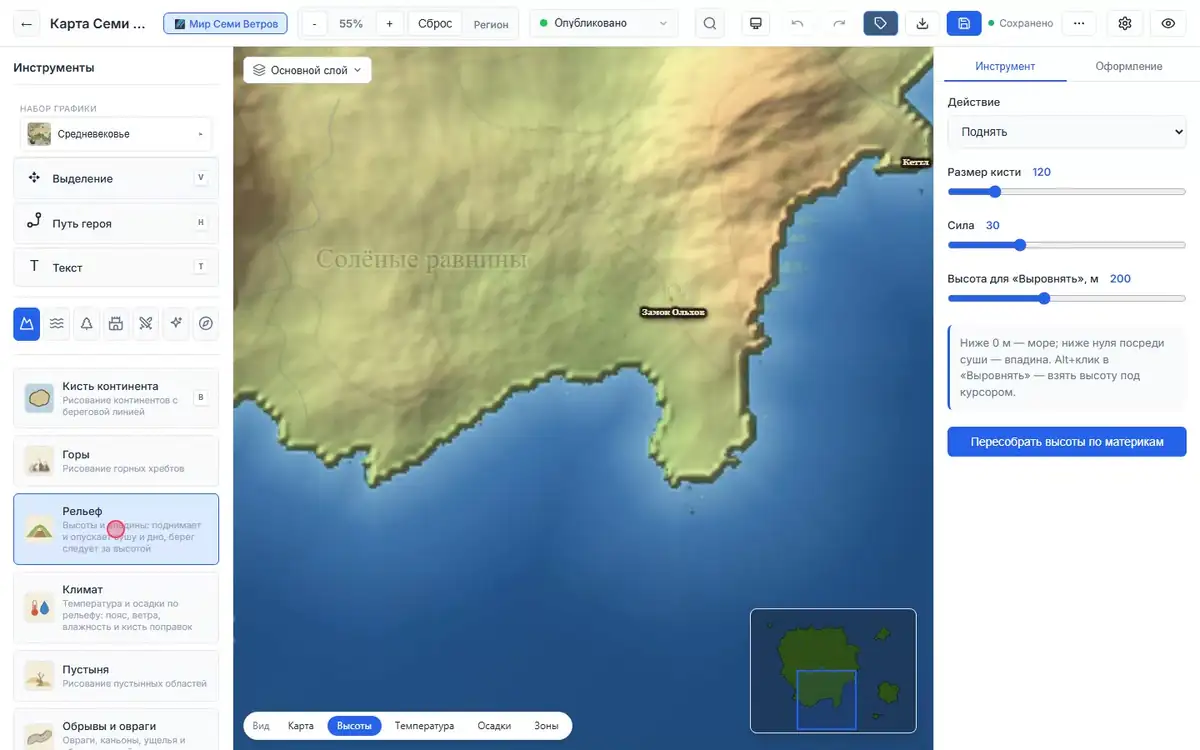This screenshot has height=750, width=1200.
Task: Zoom in with the plus button
Action: point(389,23)
